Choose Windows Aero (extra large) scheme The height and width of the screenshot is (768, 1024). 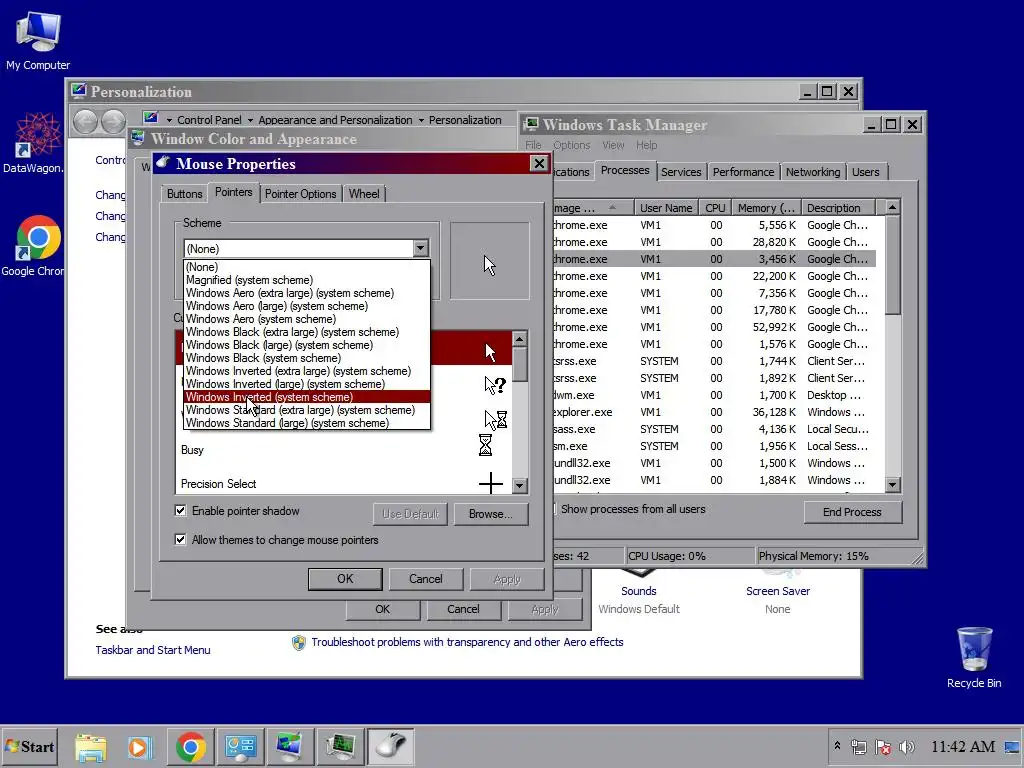(x=307, y=293)
